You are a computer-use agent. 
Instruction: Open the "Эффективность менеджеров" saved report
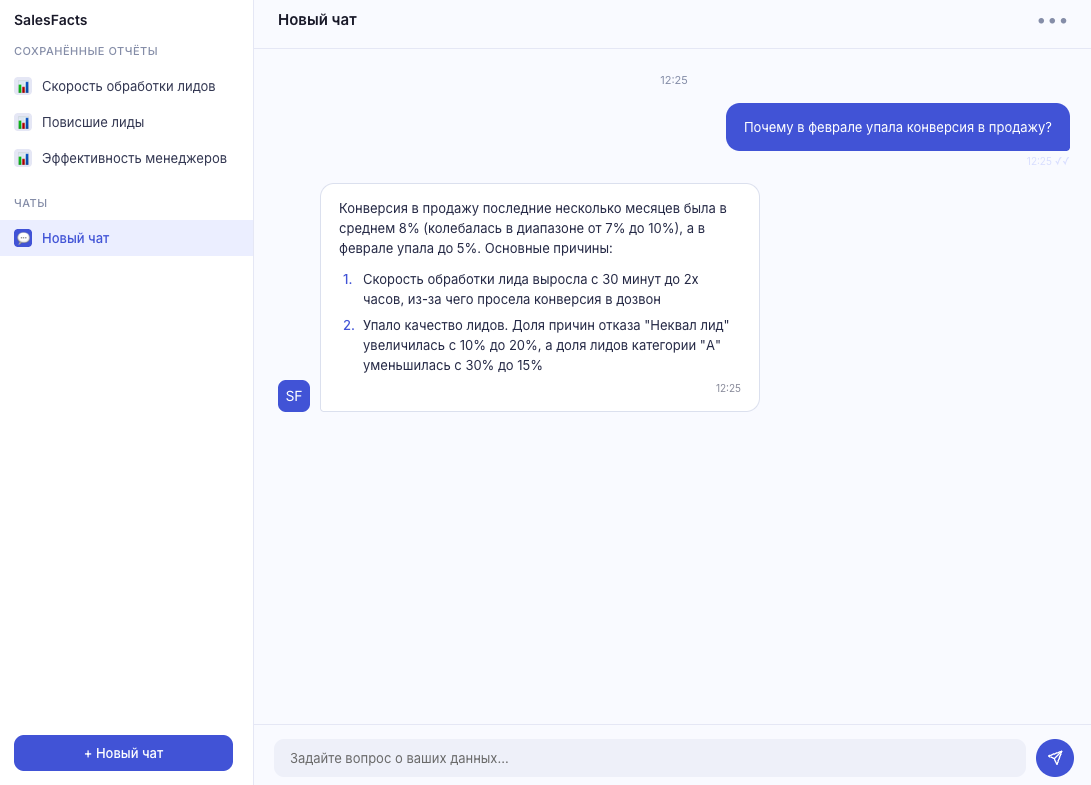click(134, 158)
